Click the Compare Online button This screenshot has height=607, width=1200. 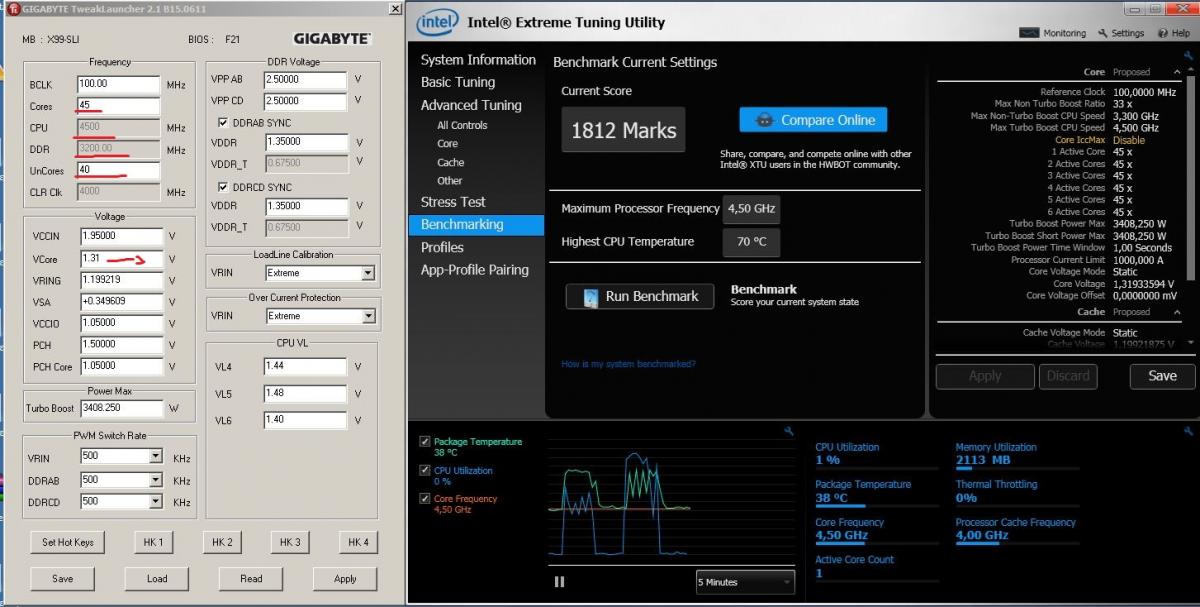click(814, 120)
